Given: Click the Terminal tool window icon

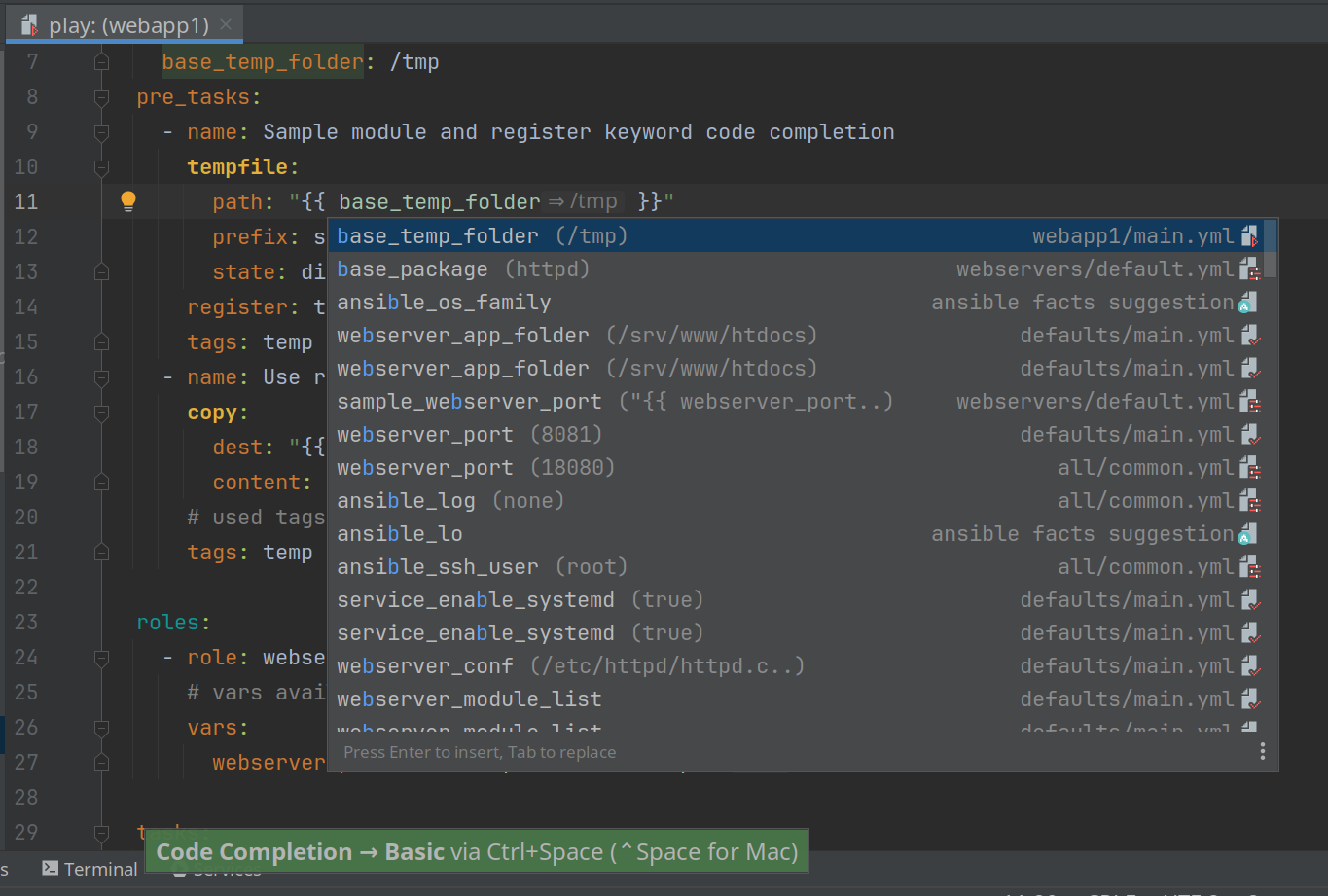Looking at the screenshot, I should 51,869.
